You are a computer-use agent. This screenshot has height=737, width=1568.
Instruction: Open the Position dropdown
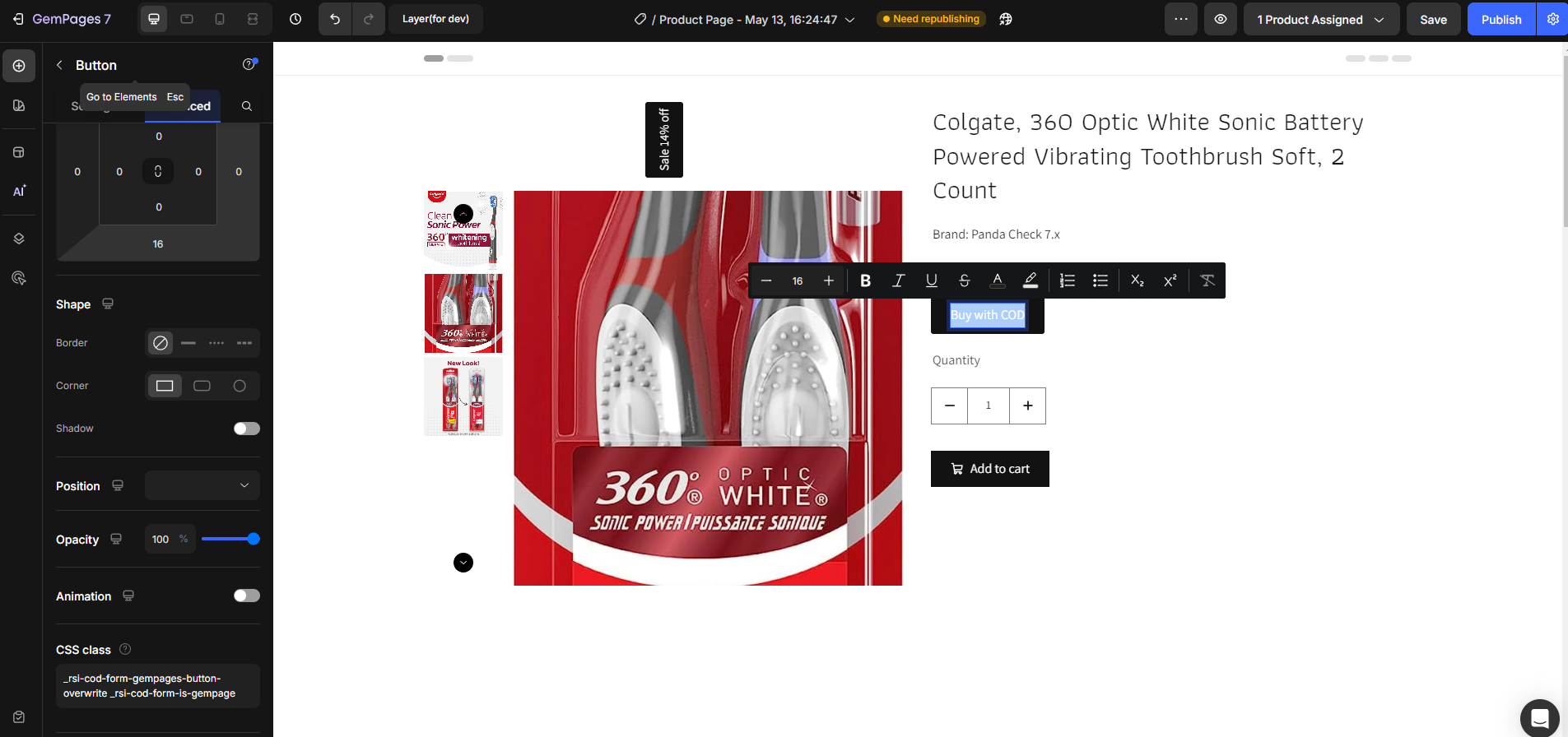coord(202,485)
